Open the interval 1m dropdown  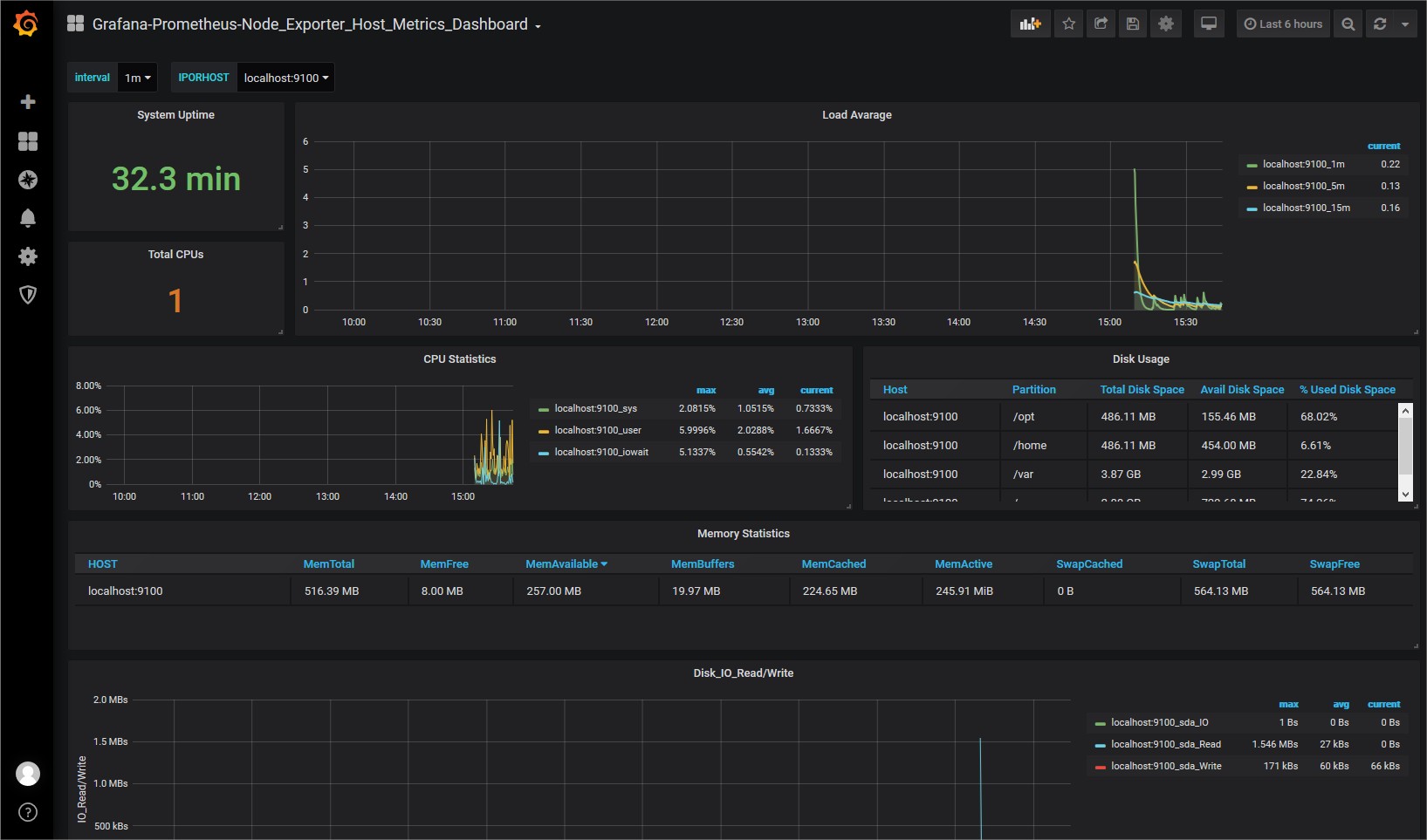click(x=138, y=78)
